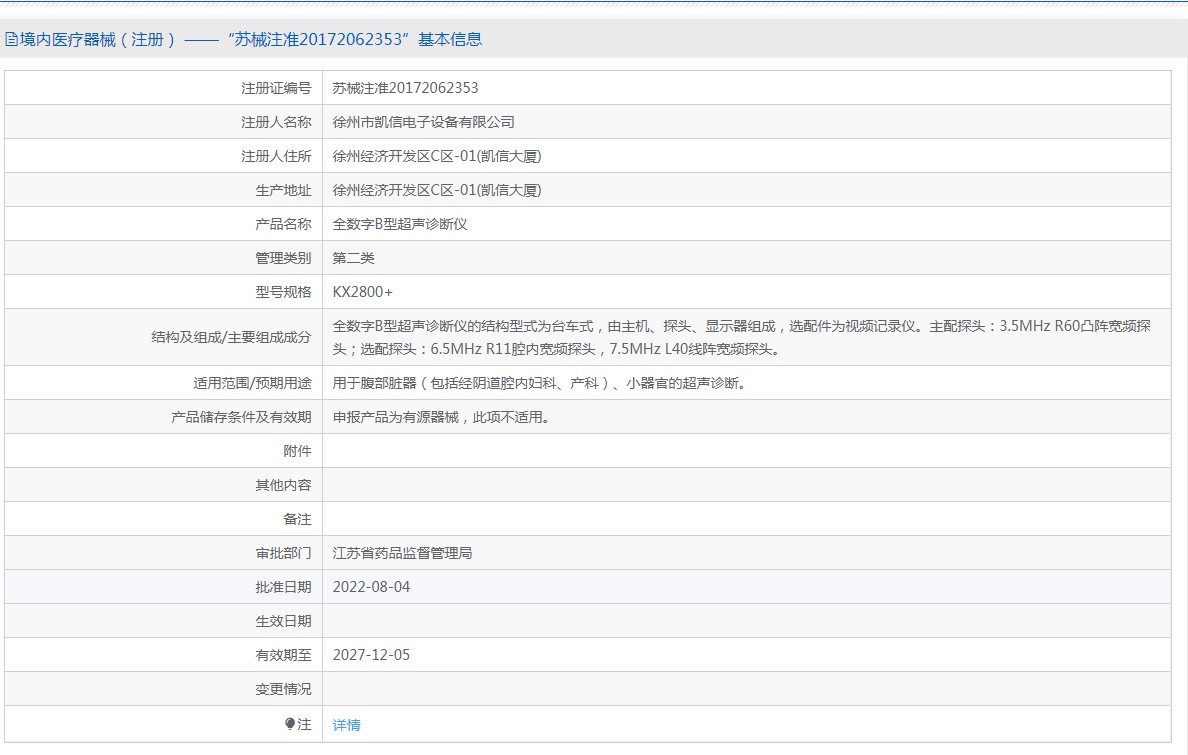Click the 结构及组成/主要组成成分 label
Image resolution: width=1188 pixels, height=755 pixels.
click(231, 338)
